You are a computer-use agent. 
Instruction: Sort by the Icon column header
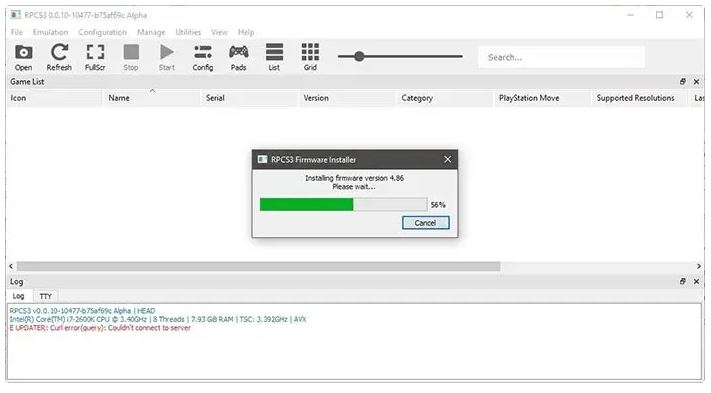click(x=54, y=98)
